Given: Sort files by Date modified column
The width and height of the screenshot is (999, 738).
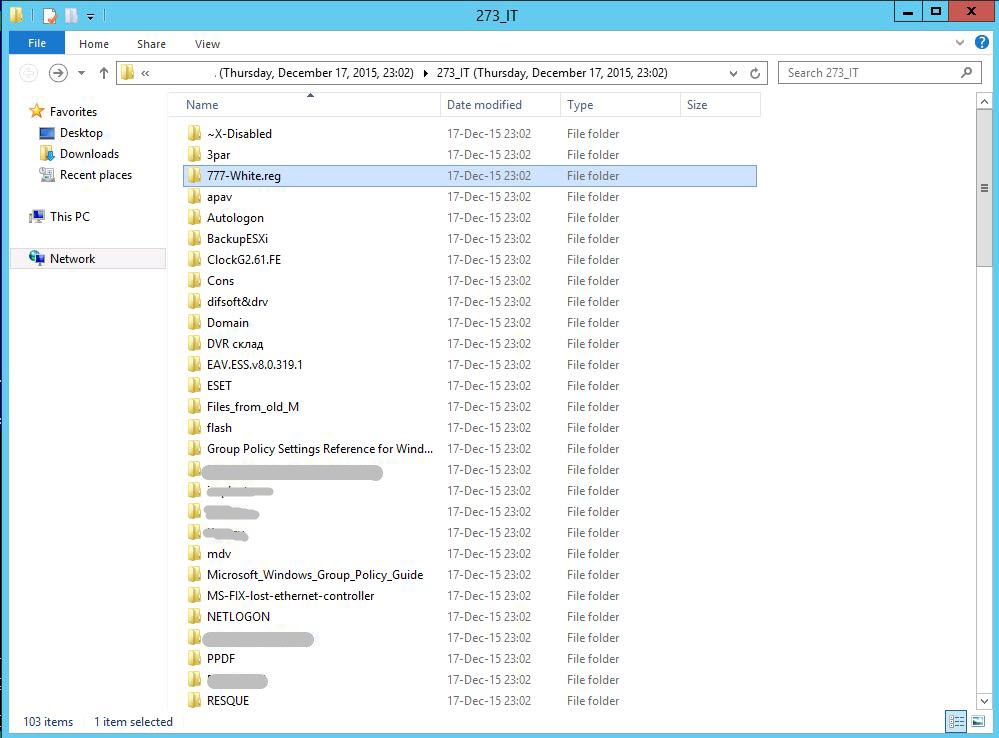Looking at the screenshot, I should coord(484,105).
